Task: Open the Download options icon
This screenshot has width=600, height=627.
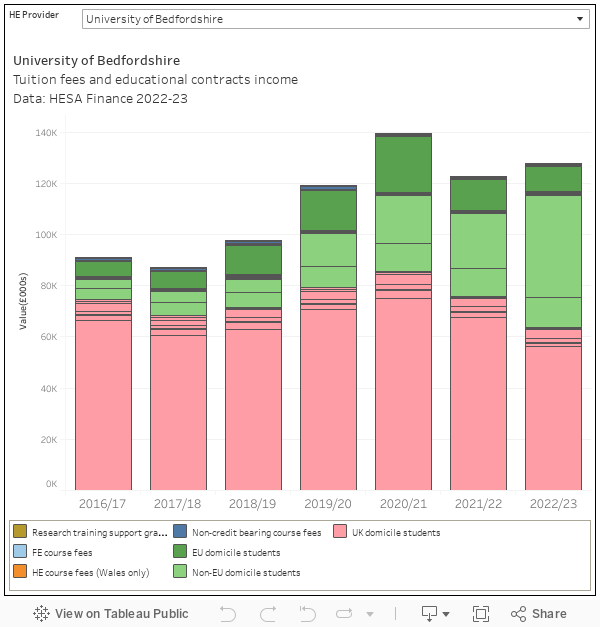Action: pyautogui.click(x=429, y=613)
